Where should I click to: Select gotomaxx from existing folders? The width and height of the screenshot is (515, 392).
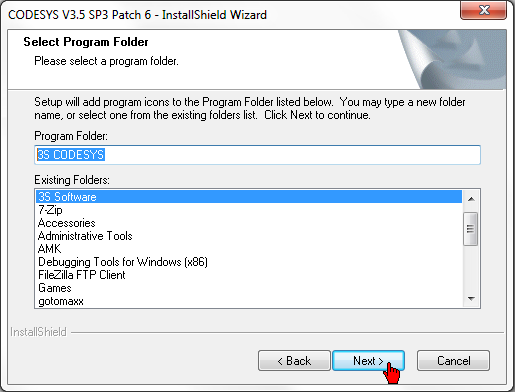pos(249,301)
